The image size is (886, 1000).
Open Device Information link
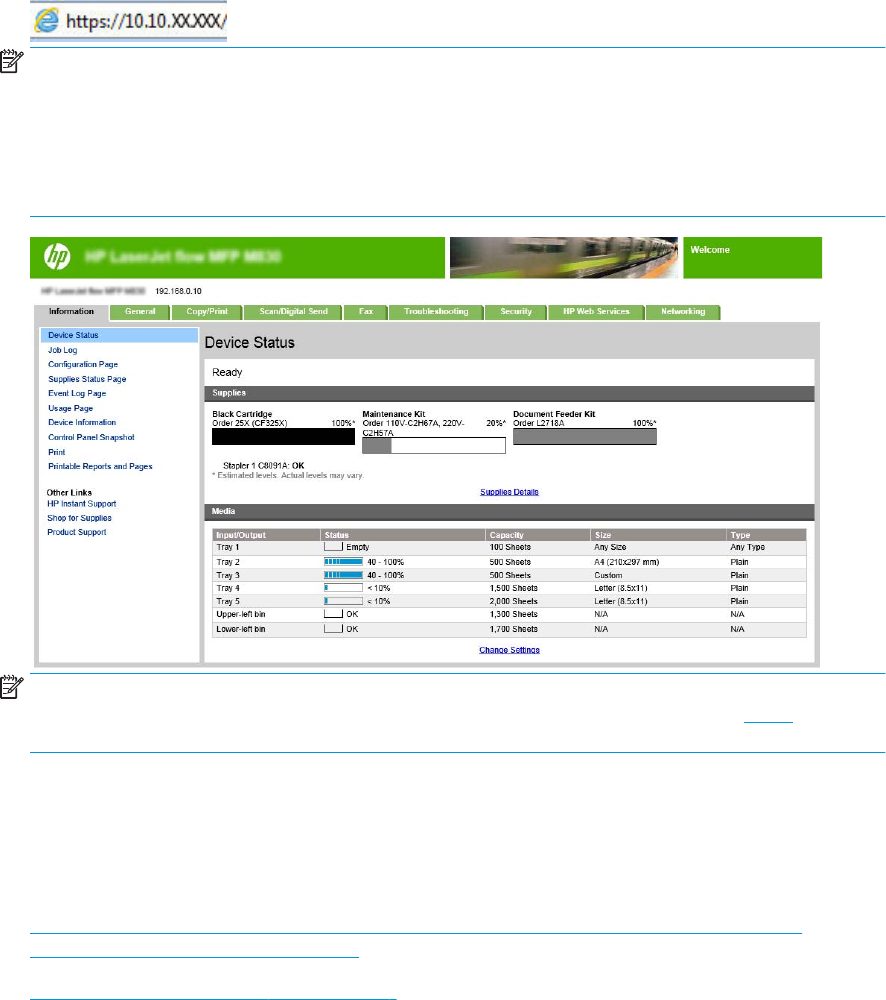[82, 422]
